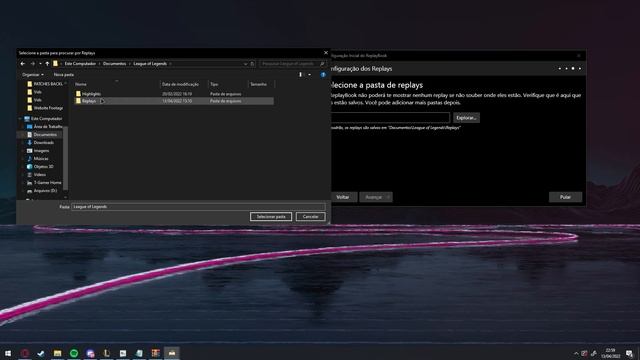Show hidden system tray icons
The image size is (640, 360).
[x=576, y=353]
